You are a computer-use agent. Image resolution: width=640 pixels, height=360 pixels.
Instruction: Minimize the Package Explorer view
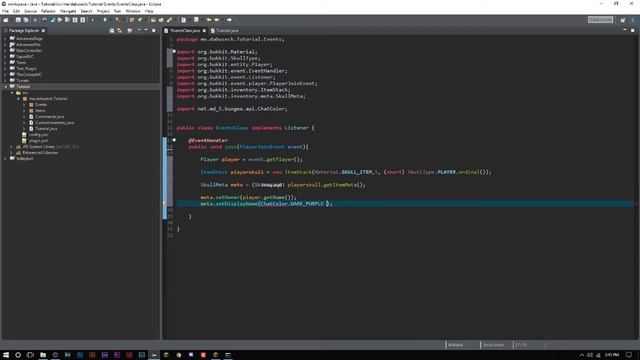(146, 30)
